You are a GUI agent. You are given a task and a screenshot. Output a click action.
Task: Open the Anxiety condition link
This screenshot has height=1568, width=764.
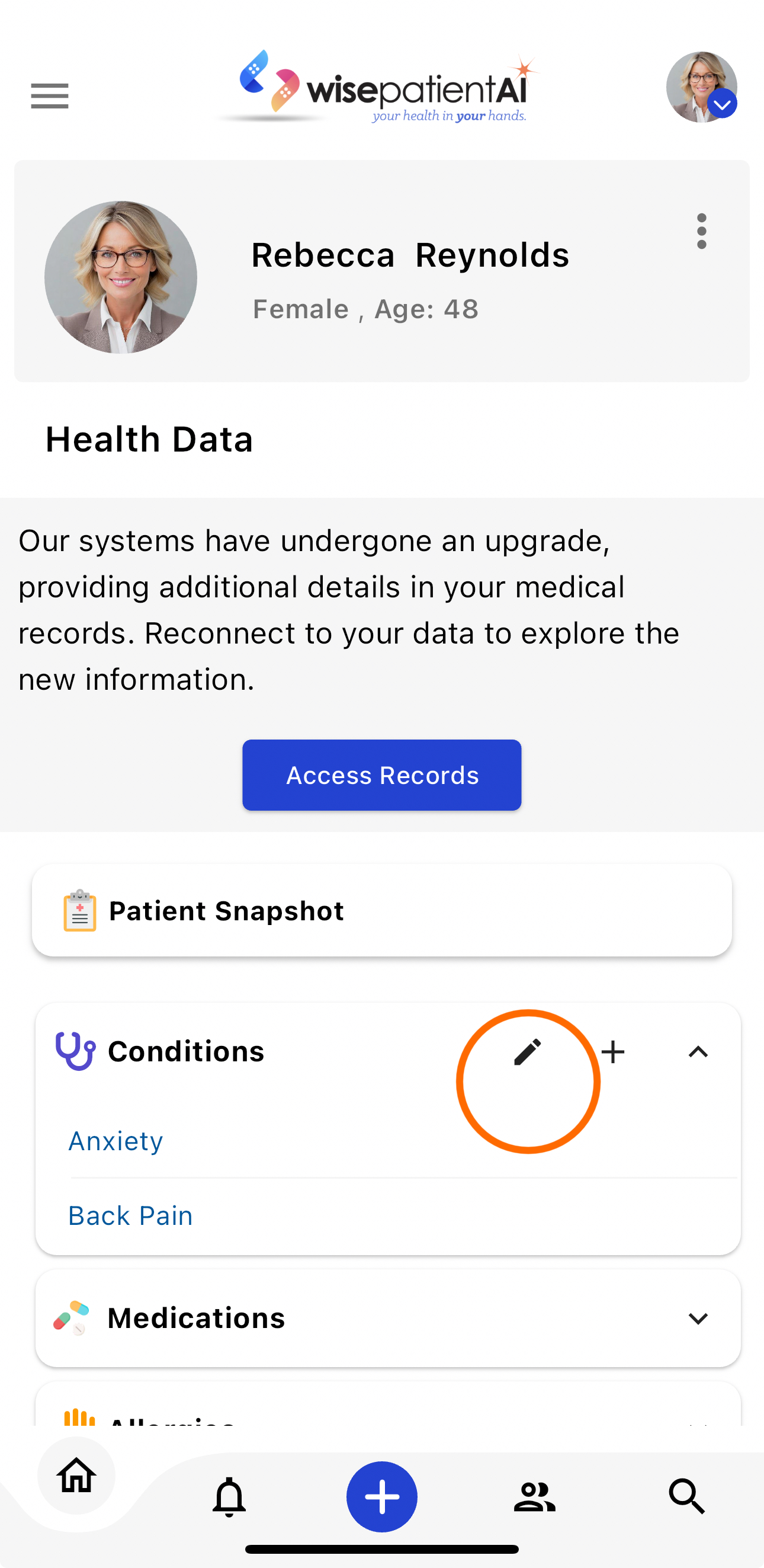point(115,1141)
